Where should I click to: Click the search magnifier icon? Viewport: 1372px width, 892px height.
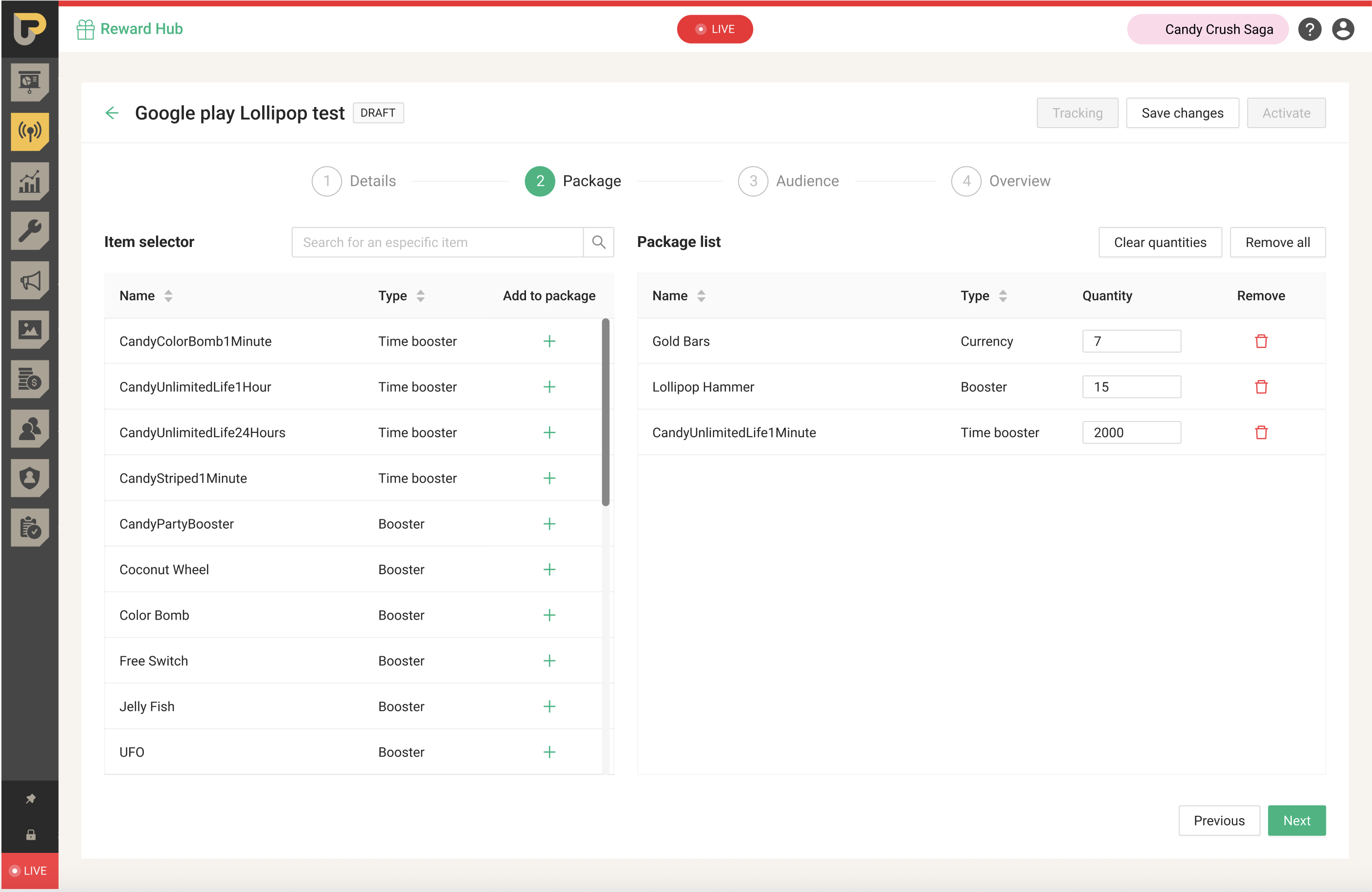pyautogui.click(x=598, y=242)
